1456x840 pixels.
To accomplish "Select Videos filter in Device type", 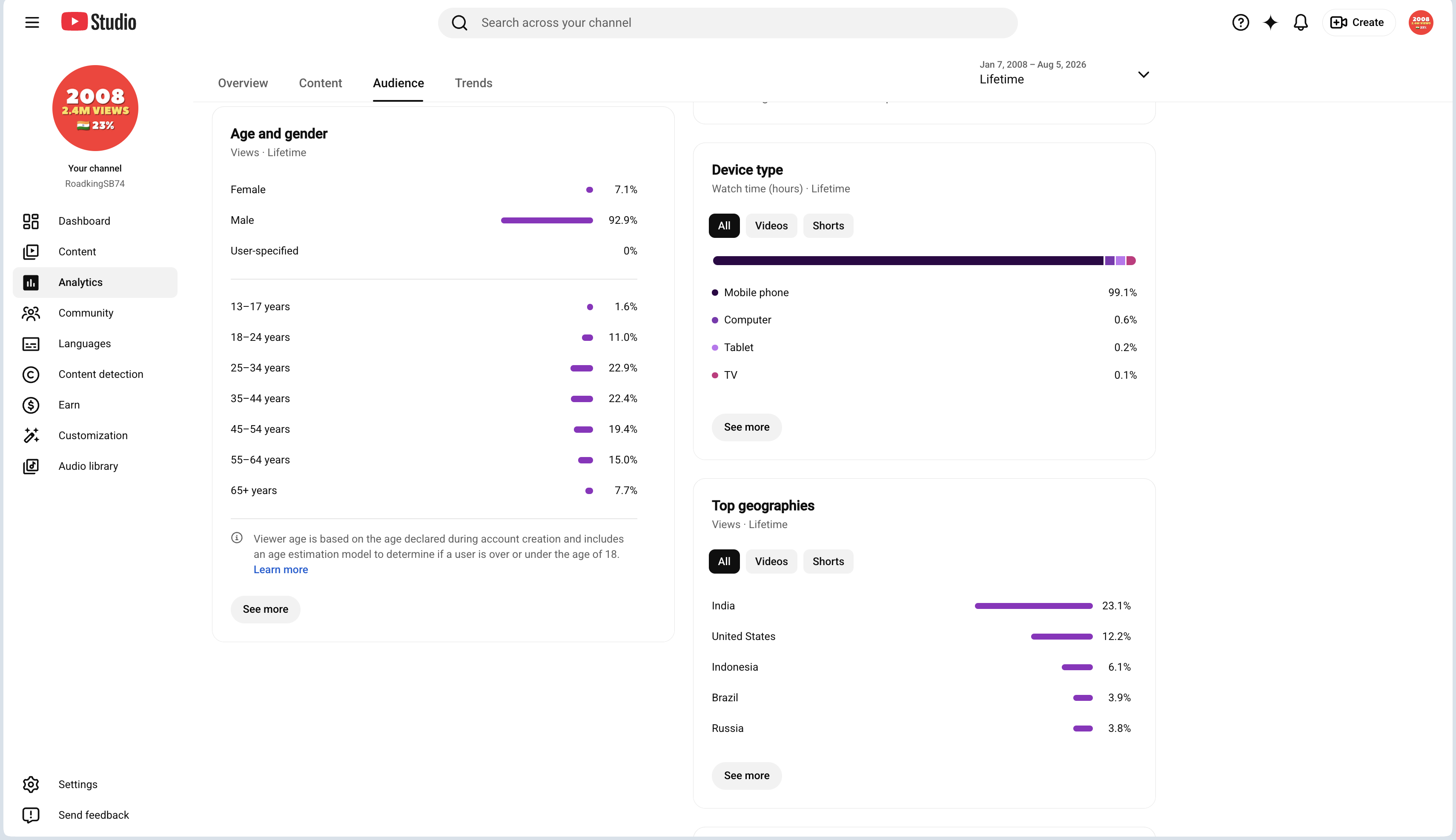I will tap(771, 226).
